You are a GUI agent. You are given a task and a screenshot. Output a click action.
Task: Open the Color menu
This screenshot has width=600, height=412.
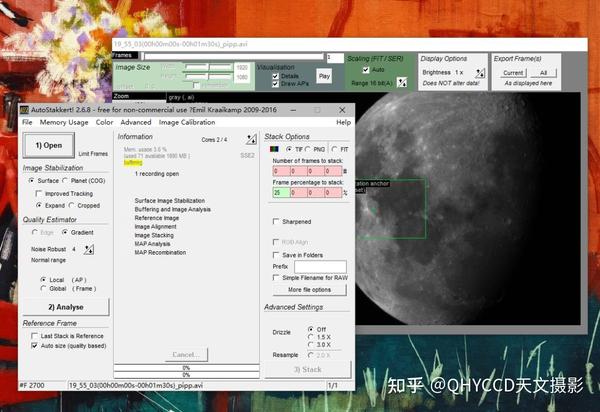(x=104, y=122)
